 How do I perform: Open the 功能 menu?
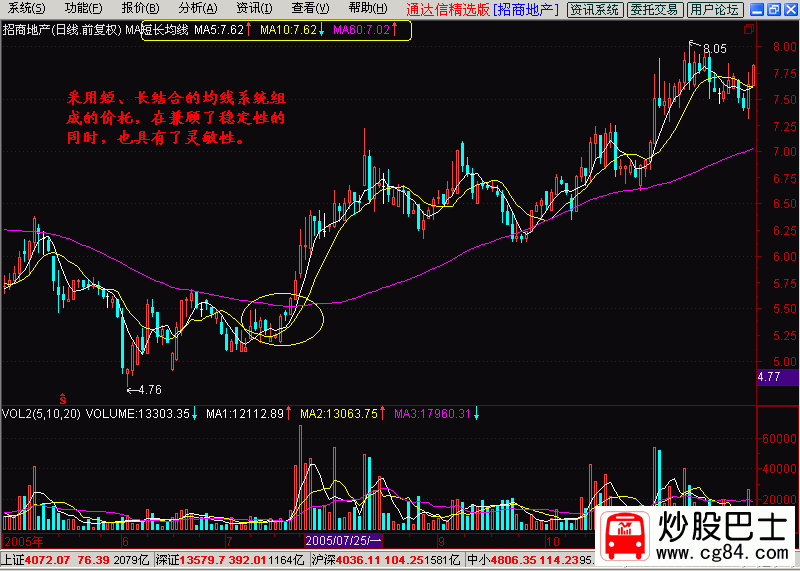(x=83, y=8)
